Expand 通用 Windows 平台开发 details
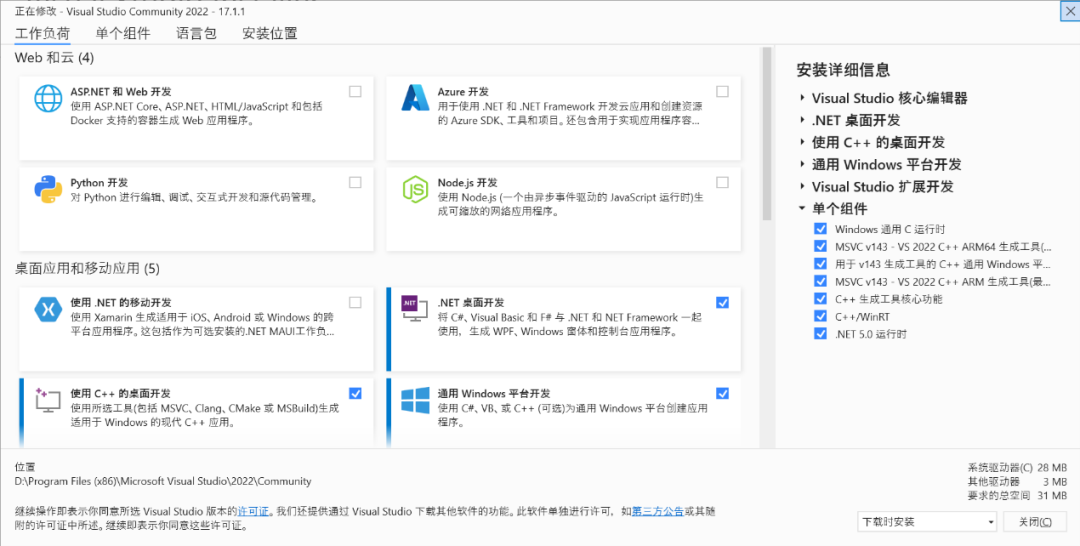 tap(802, 164)
